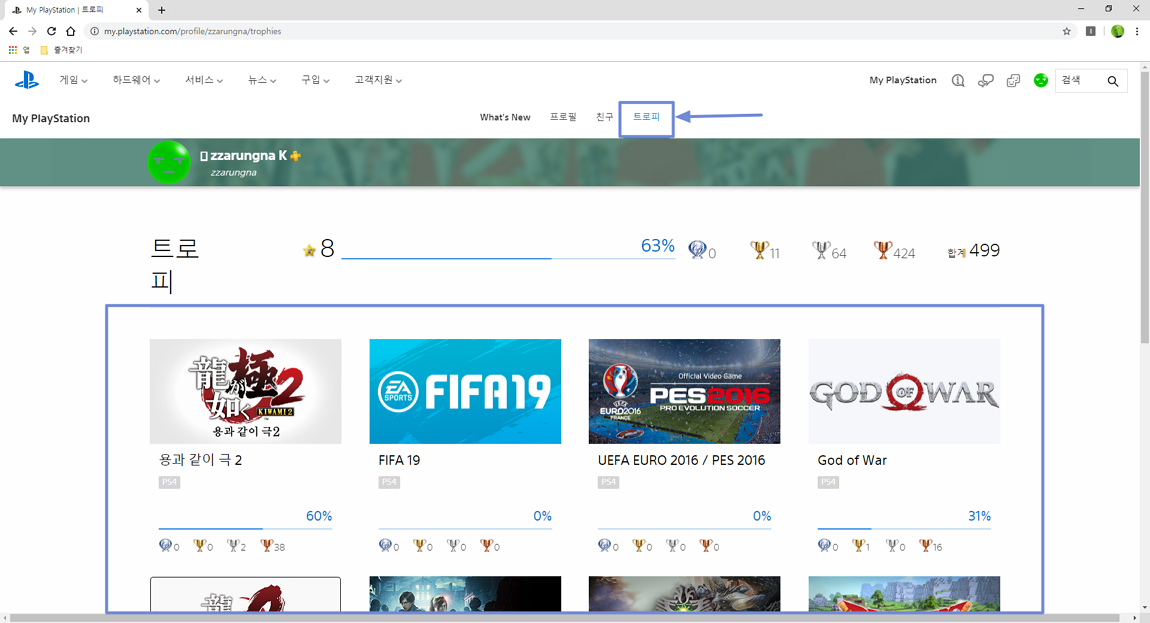Click the vertical page scrollbar
Image resolution: width=1150 pixels, height=623 pixels.
coord(1144,207)
